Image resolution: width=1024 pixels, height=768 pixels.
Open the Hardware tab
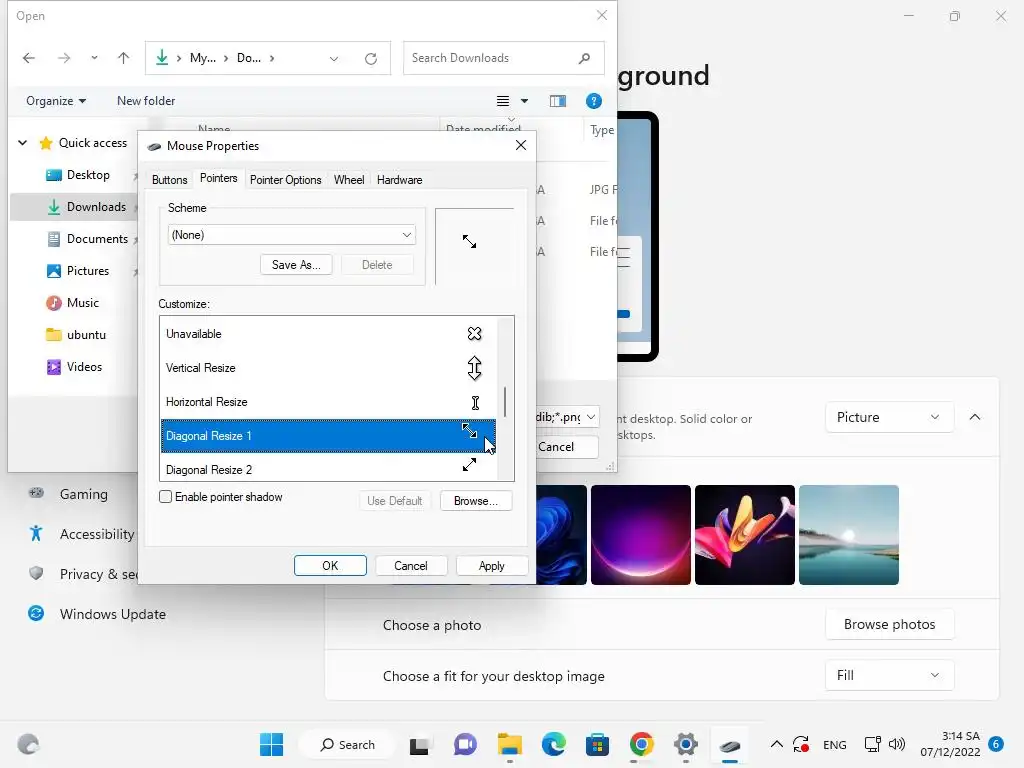coord(399,180)
